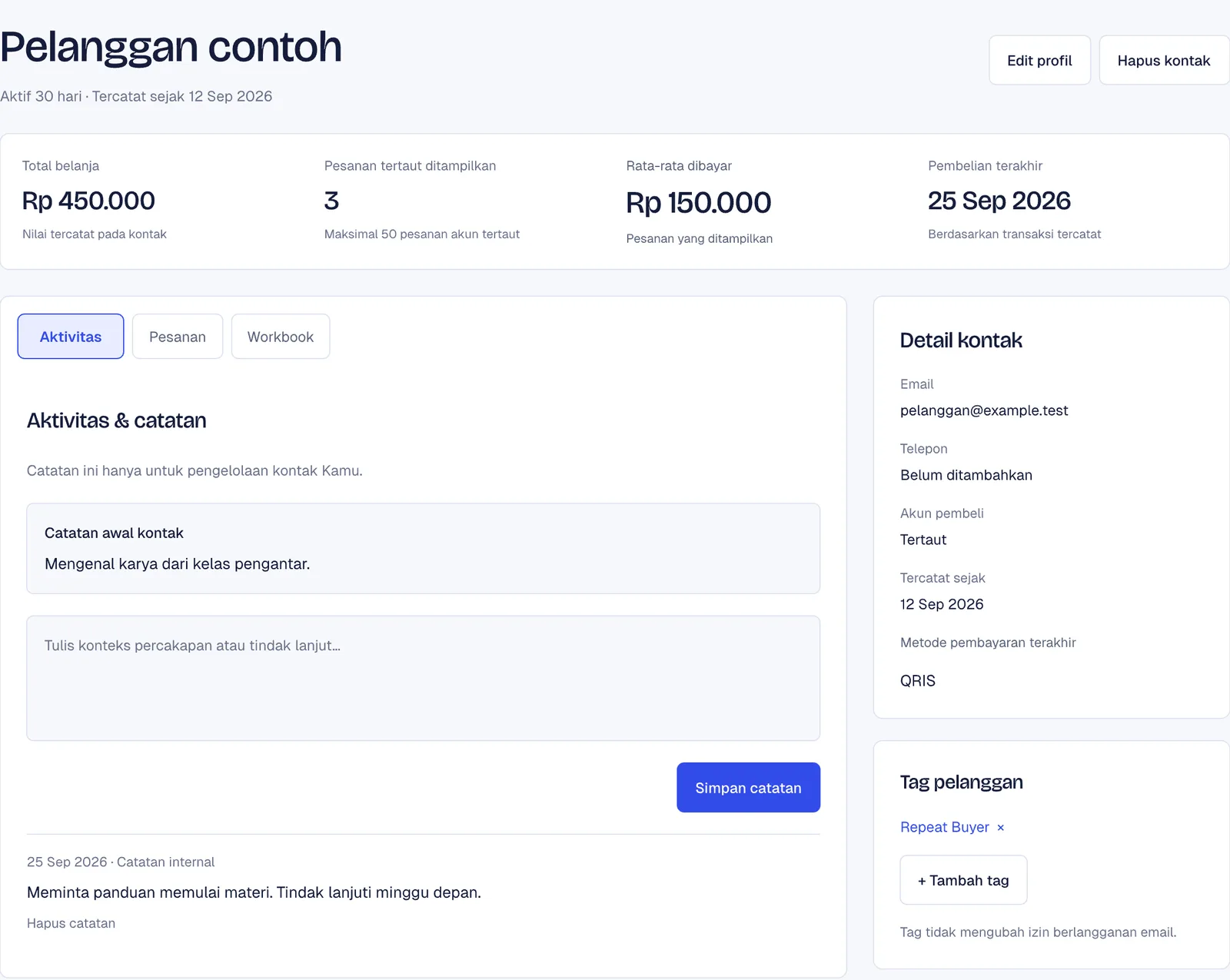The width and height of the screenshot is (1230, 980).
Task: Click the Akun pembeli value Tertaut
Action: pyautogui.click(x=923, y=540)
